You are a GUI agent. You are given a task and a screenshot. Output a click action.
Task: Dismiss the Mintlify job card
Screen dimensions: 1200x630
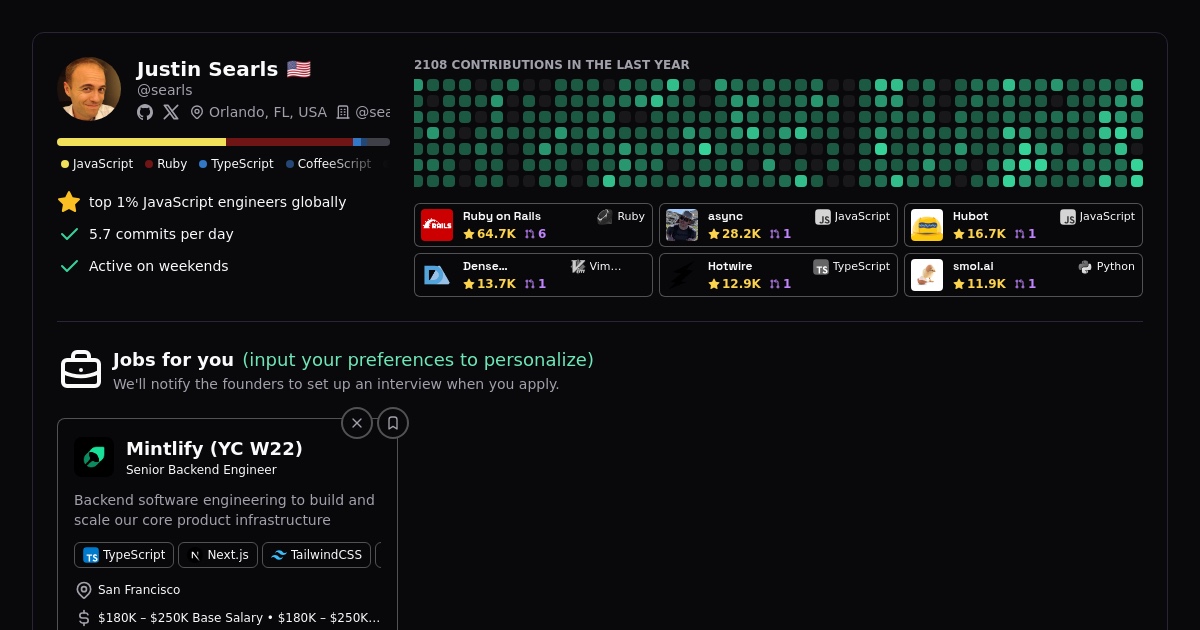coord(357,423)
